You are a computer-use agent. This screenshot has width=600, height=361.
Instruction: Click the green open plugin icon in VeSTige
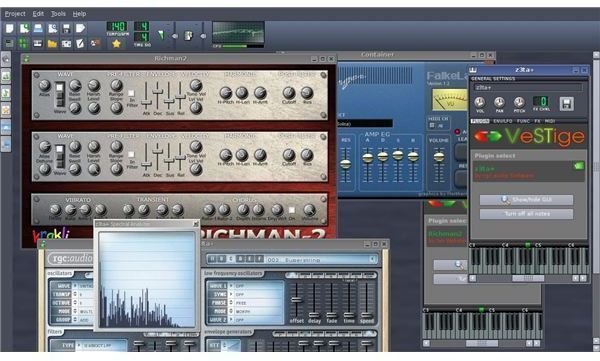coord(579,166)
